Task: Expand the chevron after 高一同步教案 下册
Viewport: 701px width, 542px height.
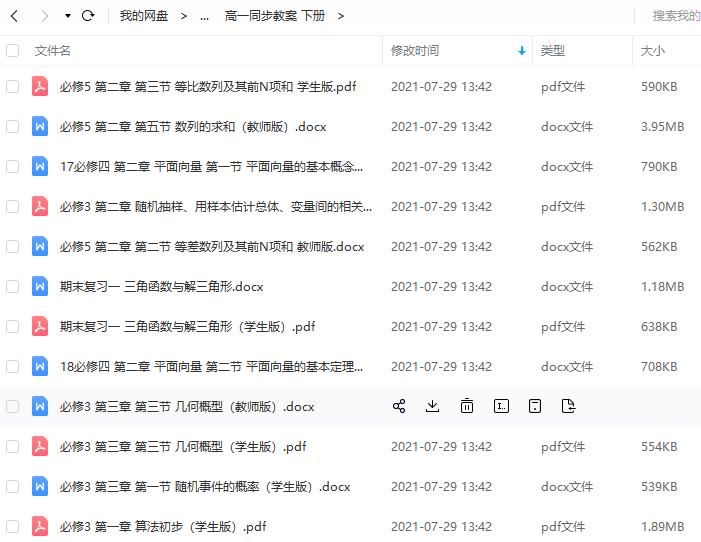Action: [341, 16]
